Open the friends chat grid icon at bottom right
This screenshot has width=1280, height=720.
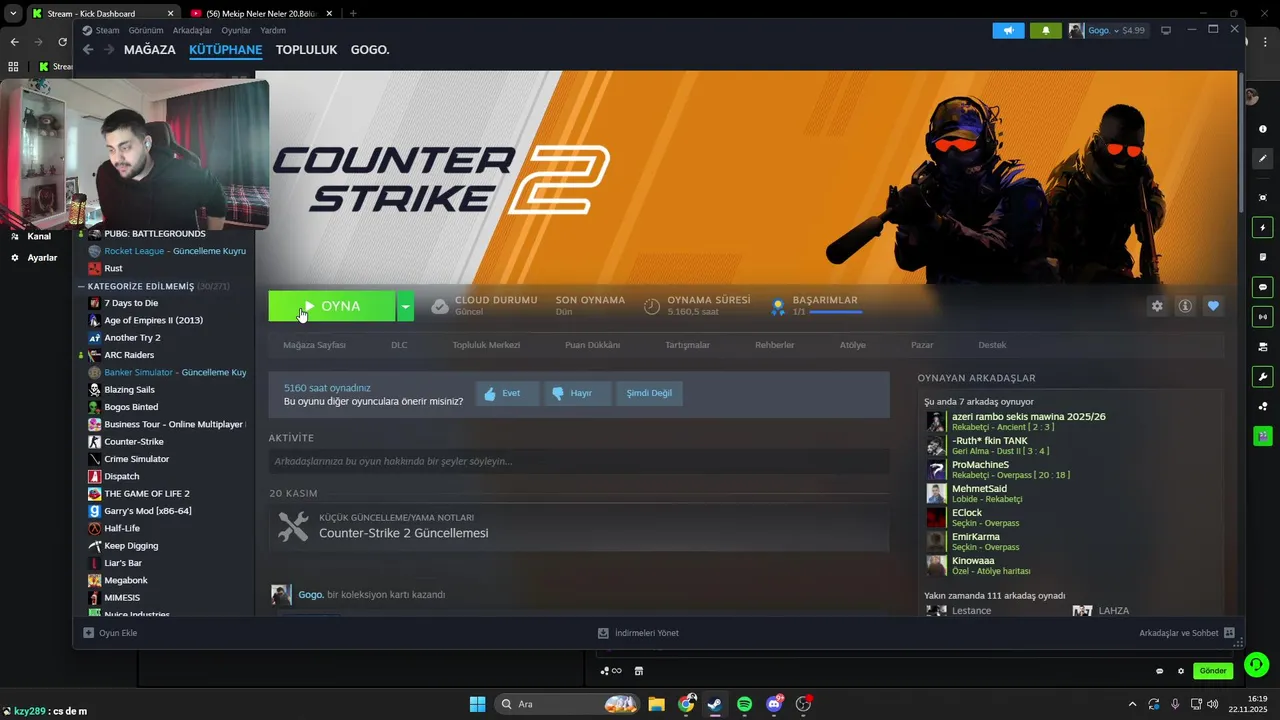point(1229,633)
